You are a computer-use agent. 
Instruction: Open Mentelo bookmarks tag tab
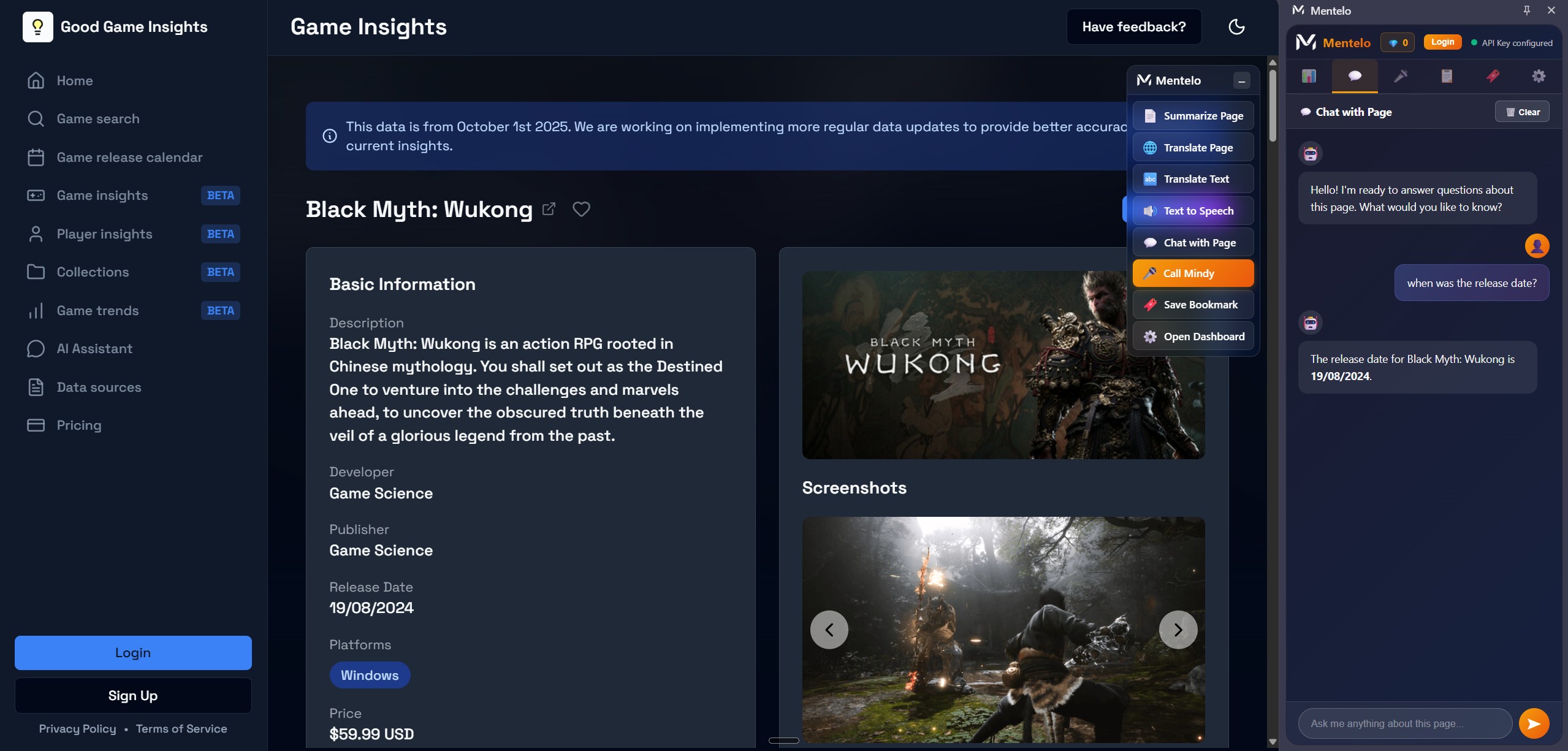tap(1493, 76)
